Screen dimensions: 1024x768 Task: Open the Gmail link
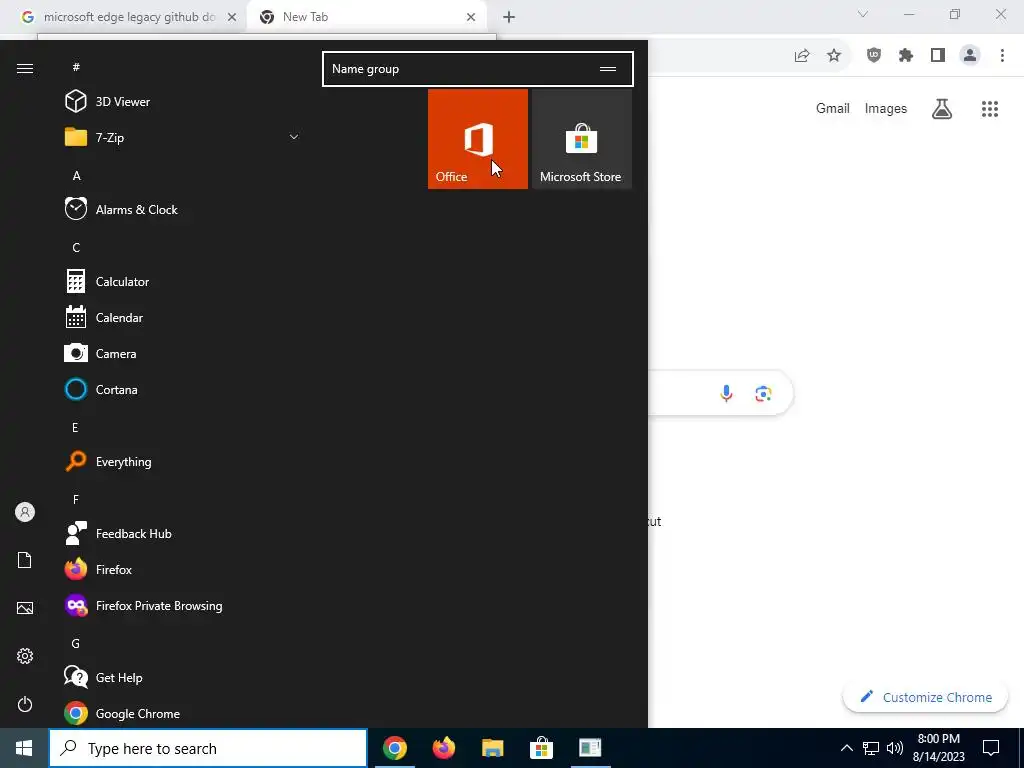(833, 108)
